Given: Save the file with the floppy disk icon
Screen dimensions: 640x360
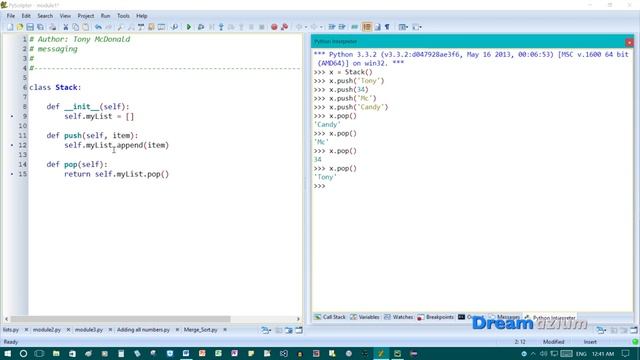Looking at the screenshot, I should tap(30, 27).
